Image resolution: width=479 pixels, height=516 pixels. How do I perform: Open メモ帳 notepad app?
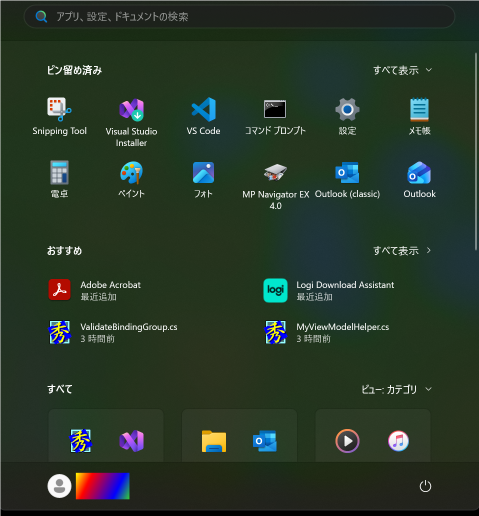coord(419,117)
